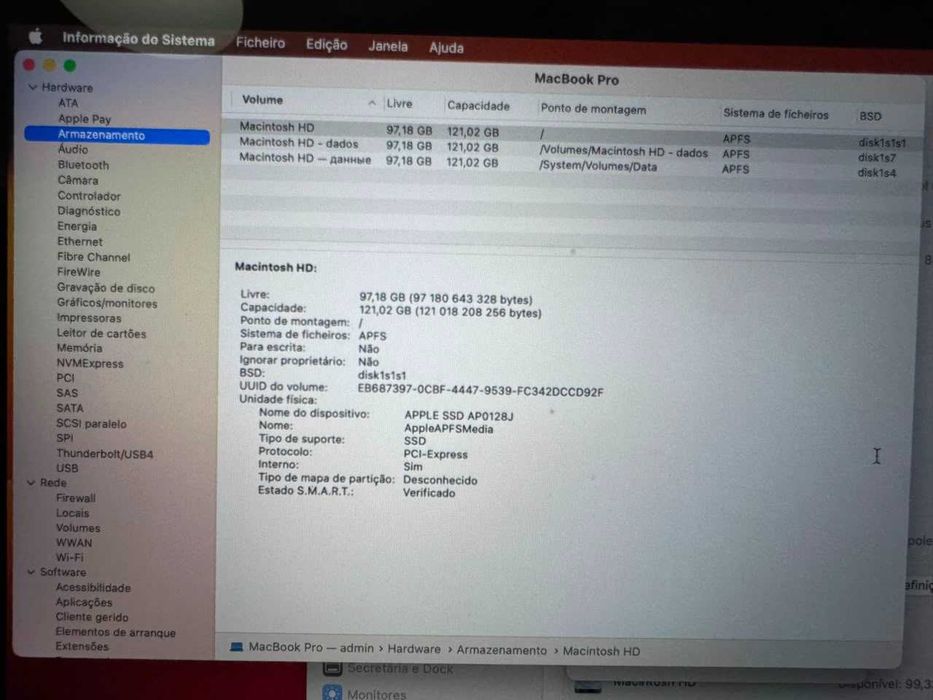The height and width of the screenshot is (700, 933).
Task: Select the Macintosh HD volume row
Action: pyautogui.click(x=571, y=133)
